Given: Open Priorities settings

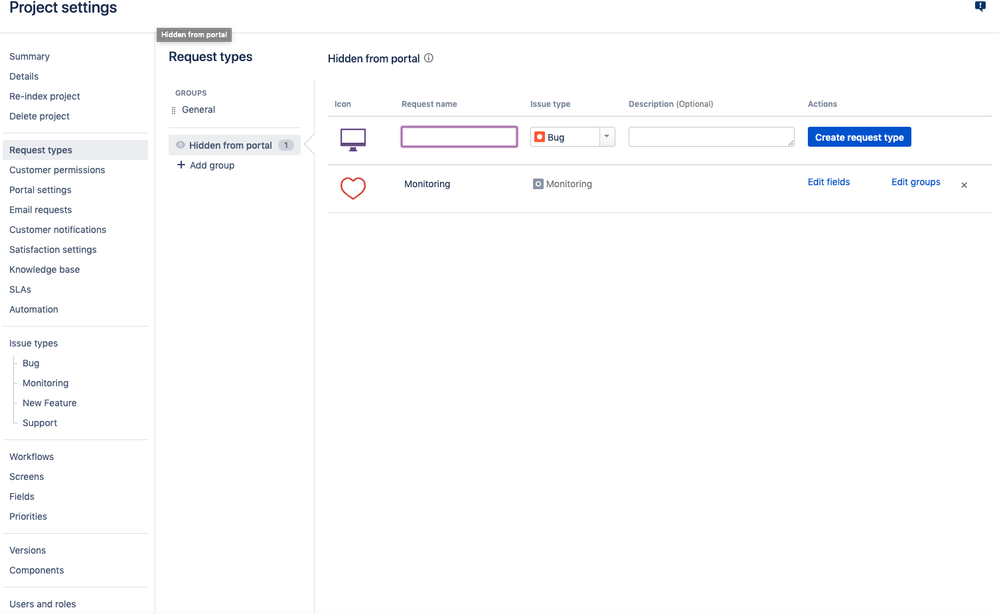Looking at the screenshot, I should coord(28,517).
